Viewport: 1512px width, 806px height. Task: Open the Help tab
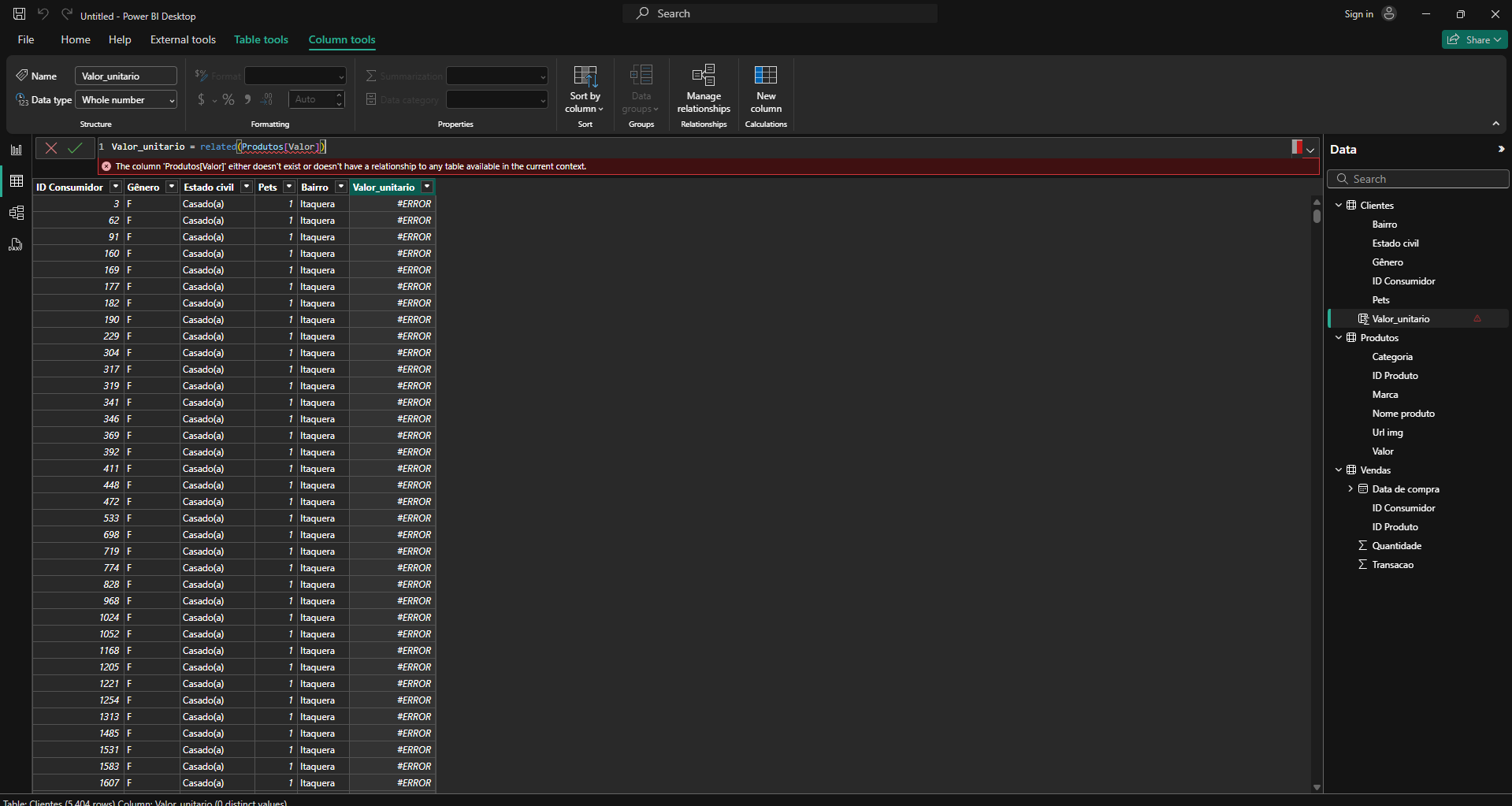(120, 39)
